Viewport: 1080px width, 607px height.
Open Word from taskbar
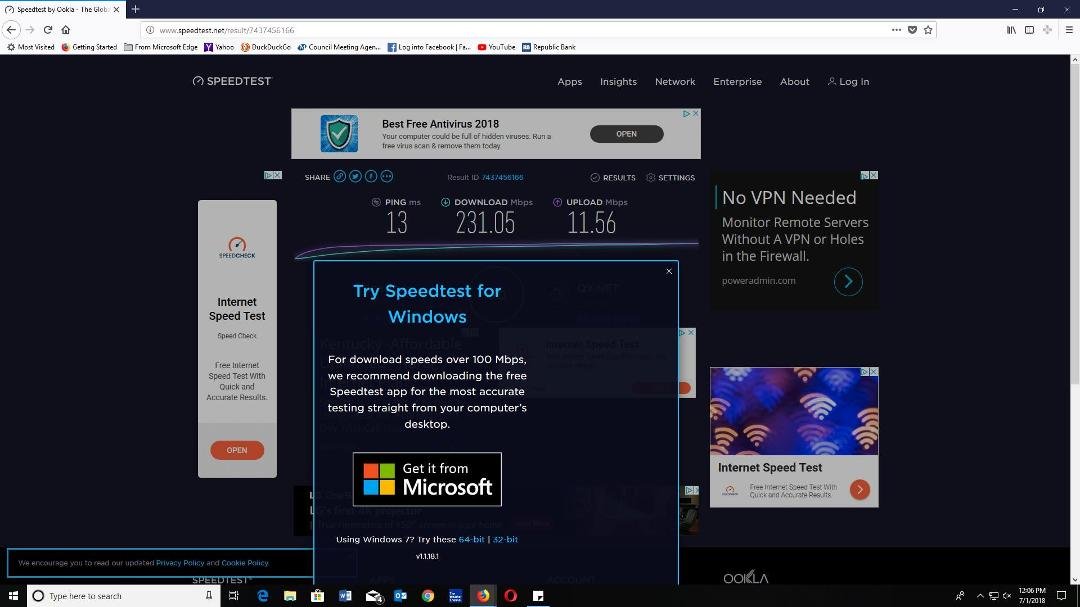coord(345,595)
